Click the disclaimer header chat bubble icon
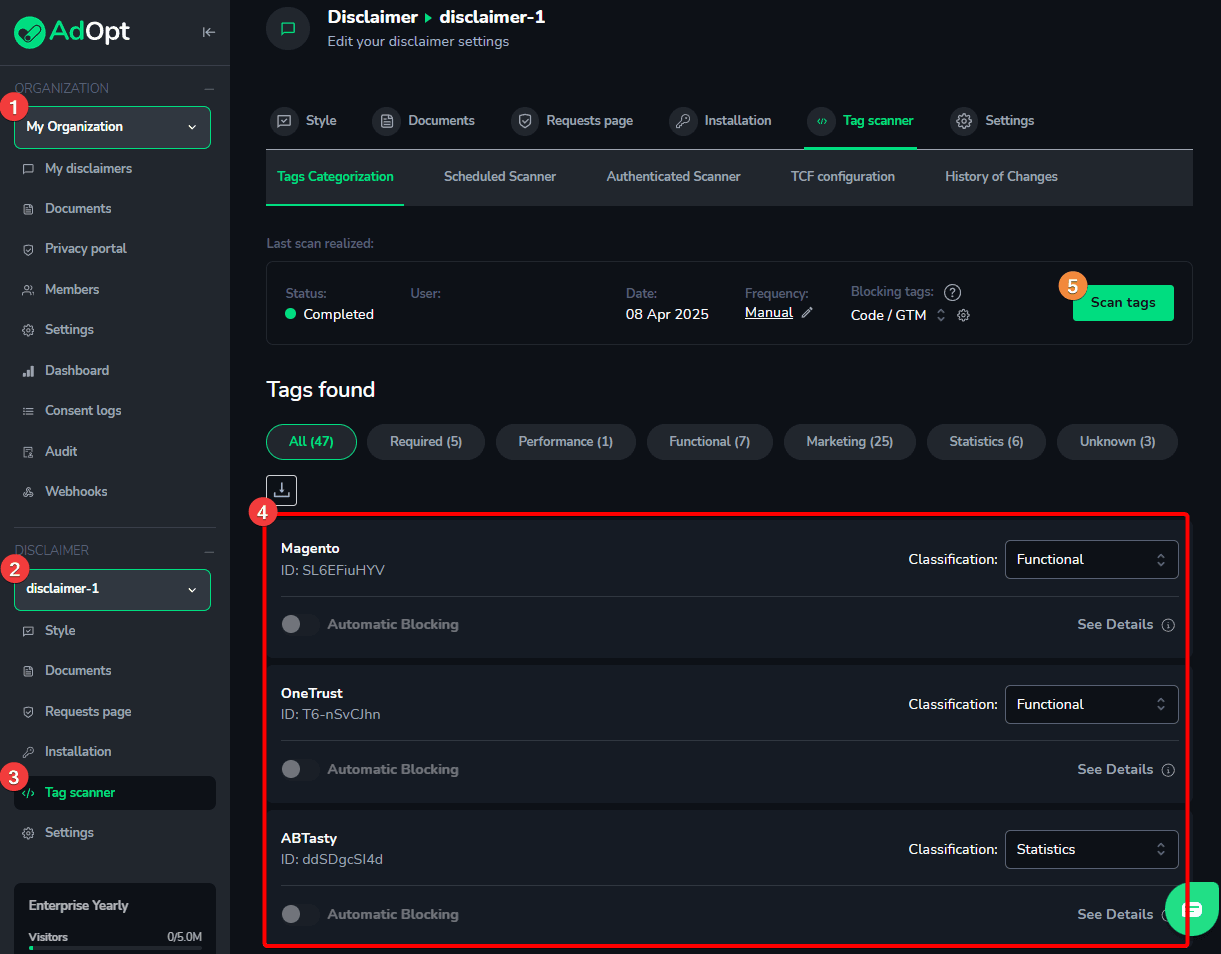 click(x=288, y=28)
